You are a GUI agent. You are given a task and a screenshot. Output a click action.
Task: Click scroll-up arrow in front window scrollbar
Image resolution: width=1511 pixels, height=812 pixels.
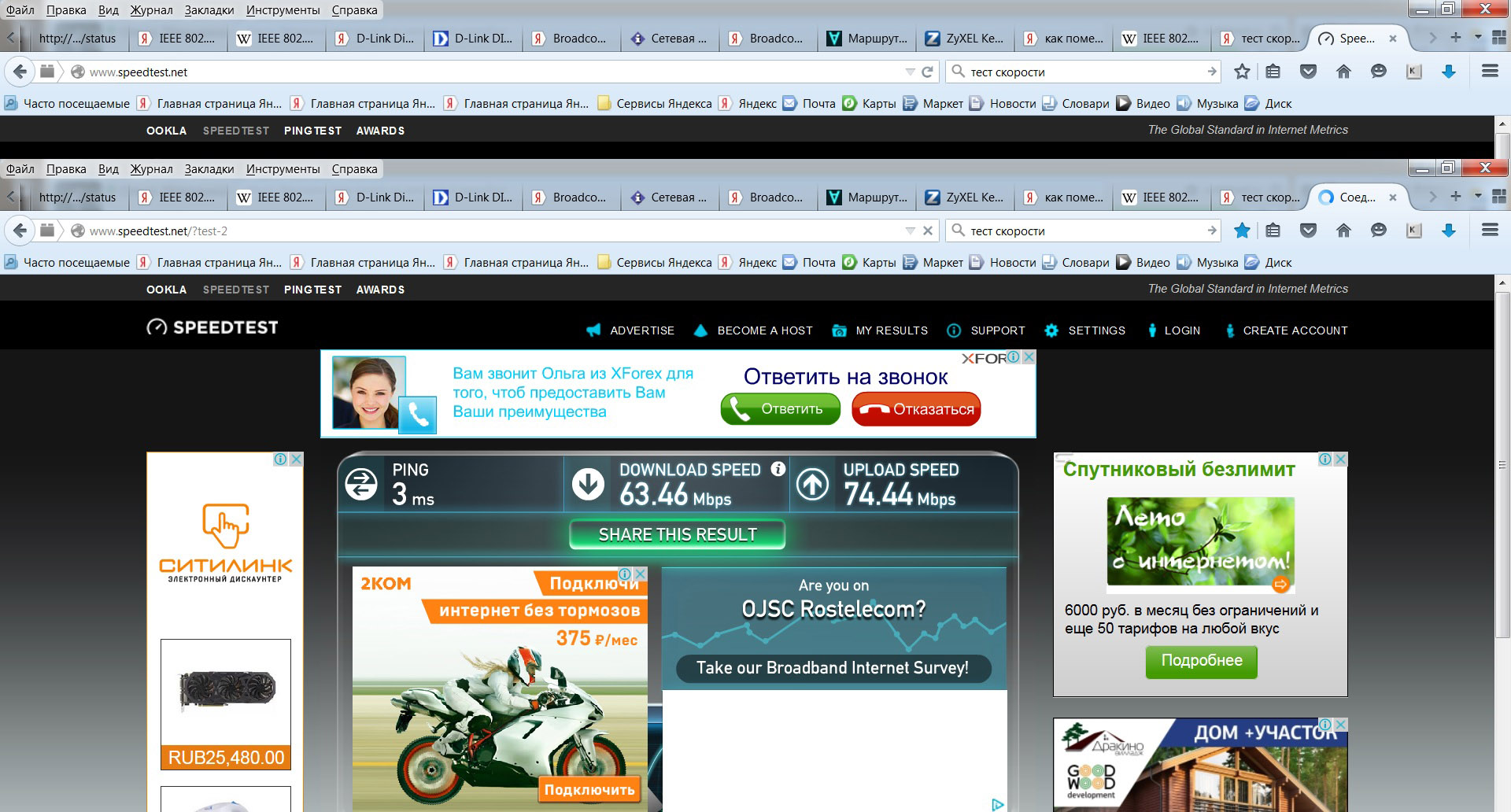tap(1502, 284)
